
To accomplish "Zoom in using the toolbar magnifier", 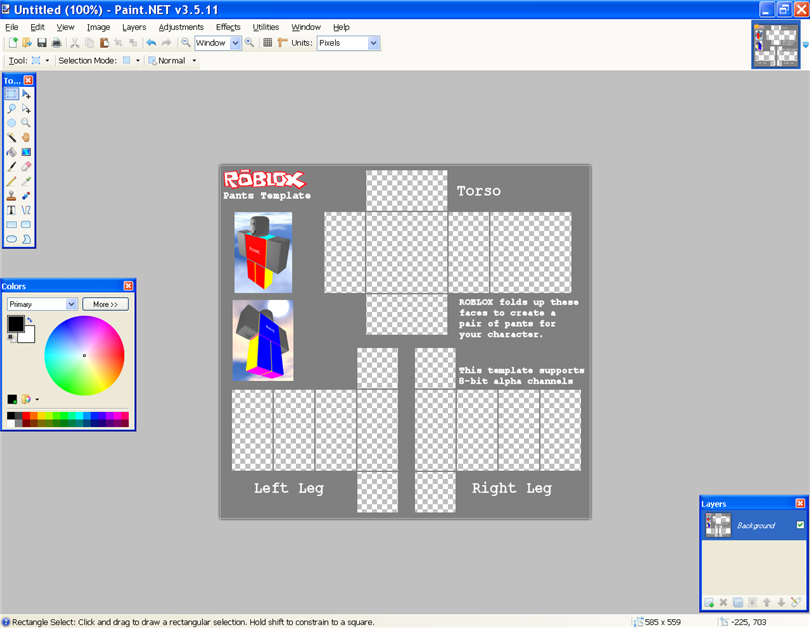I will coord(250,43).
